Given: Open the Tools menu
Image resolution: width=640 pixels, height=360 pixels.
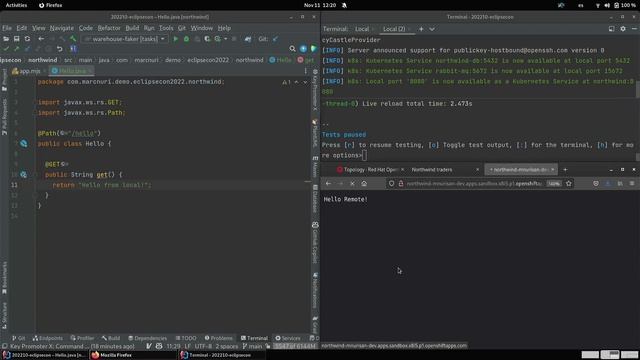Looking at the screenshot, I should [166, 28].
